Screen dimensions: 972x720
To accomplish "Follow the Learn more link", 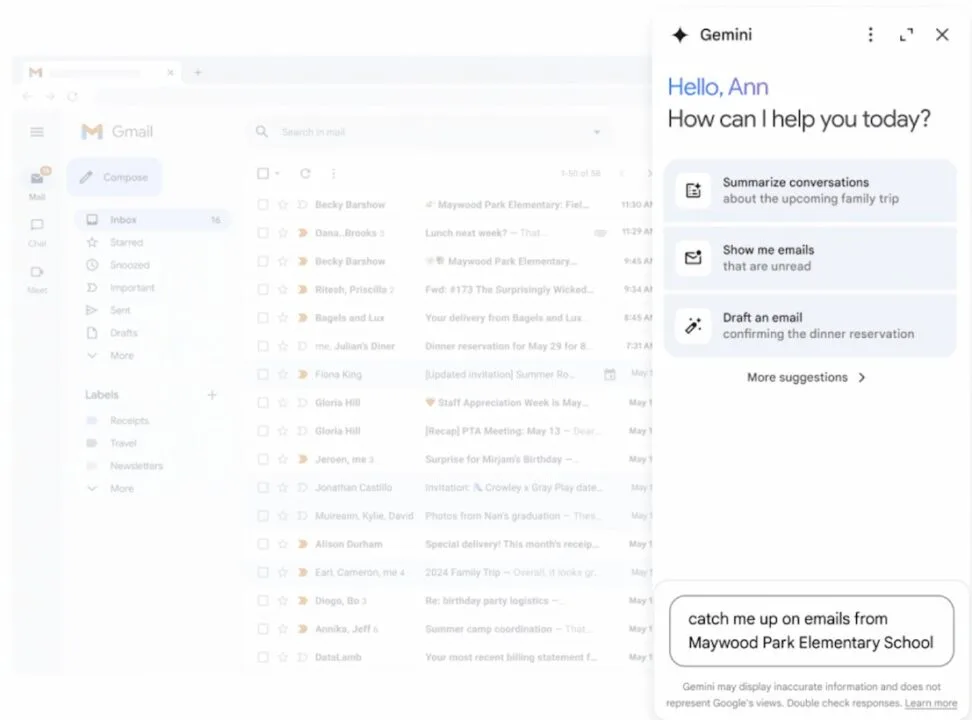I will pyautogui.click(x=930, y=703).
